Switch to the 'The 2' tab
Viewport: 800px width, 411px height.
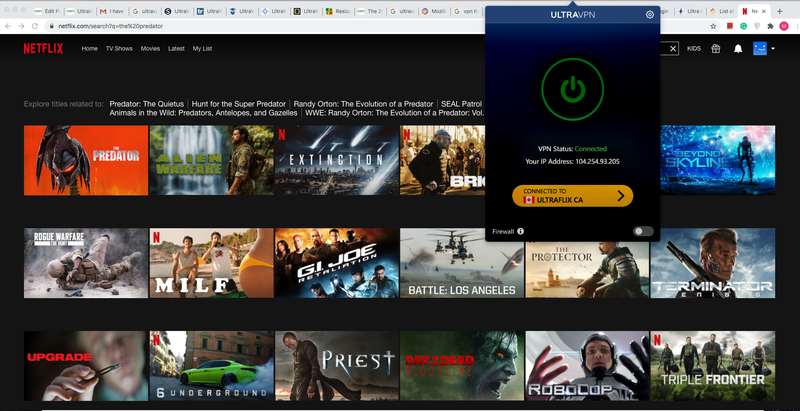(368, 11)
